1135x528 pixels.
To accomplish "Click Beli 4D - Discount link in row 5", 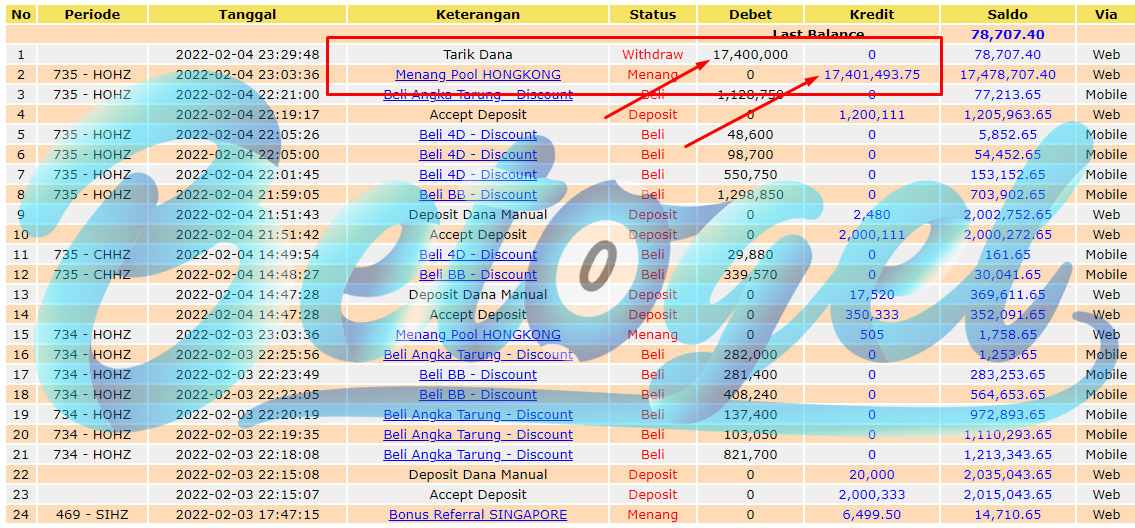I will coord(478,135).
